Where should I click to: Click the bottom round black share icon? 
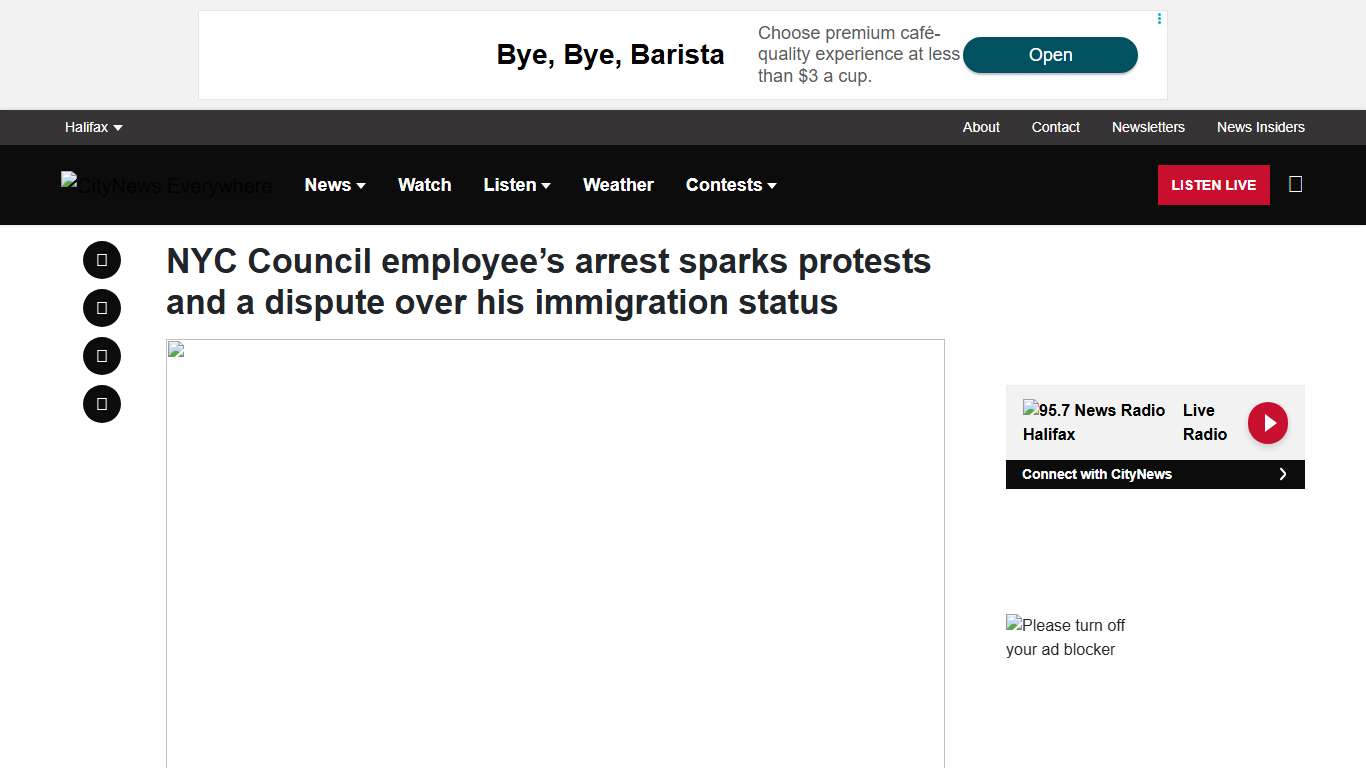[x=102, y=404]
